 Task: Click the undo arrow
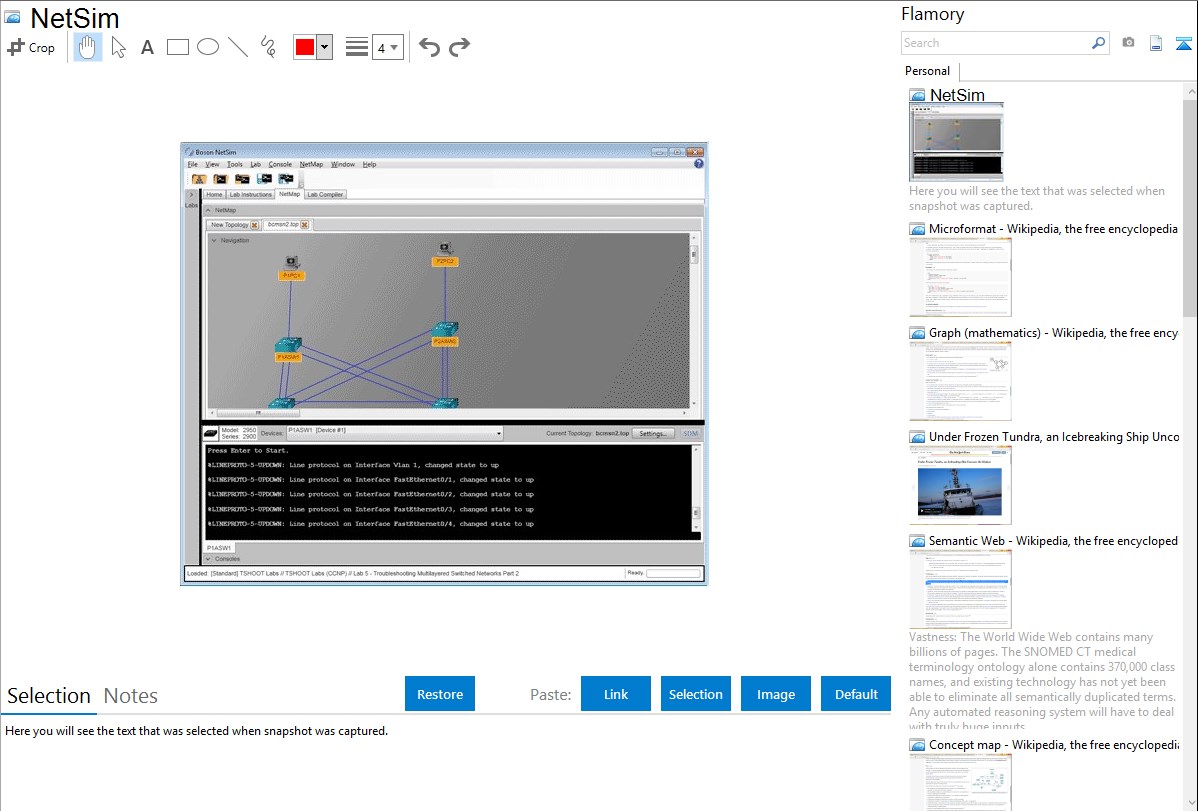(x=429, y=47)
